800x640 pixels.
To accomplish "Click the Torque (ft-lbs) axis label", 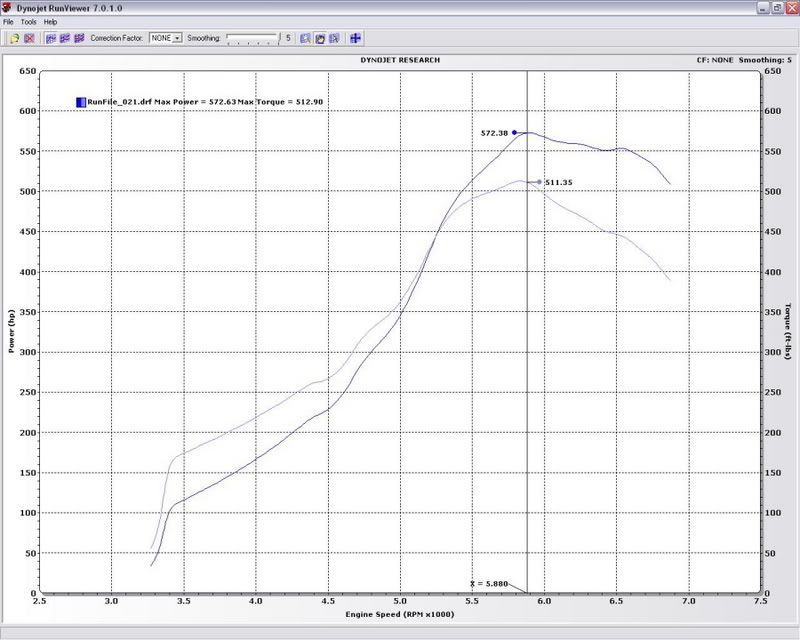I will pyautogui.click(x=788, y=331).
